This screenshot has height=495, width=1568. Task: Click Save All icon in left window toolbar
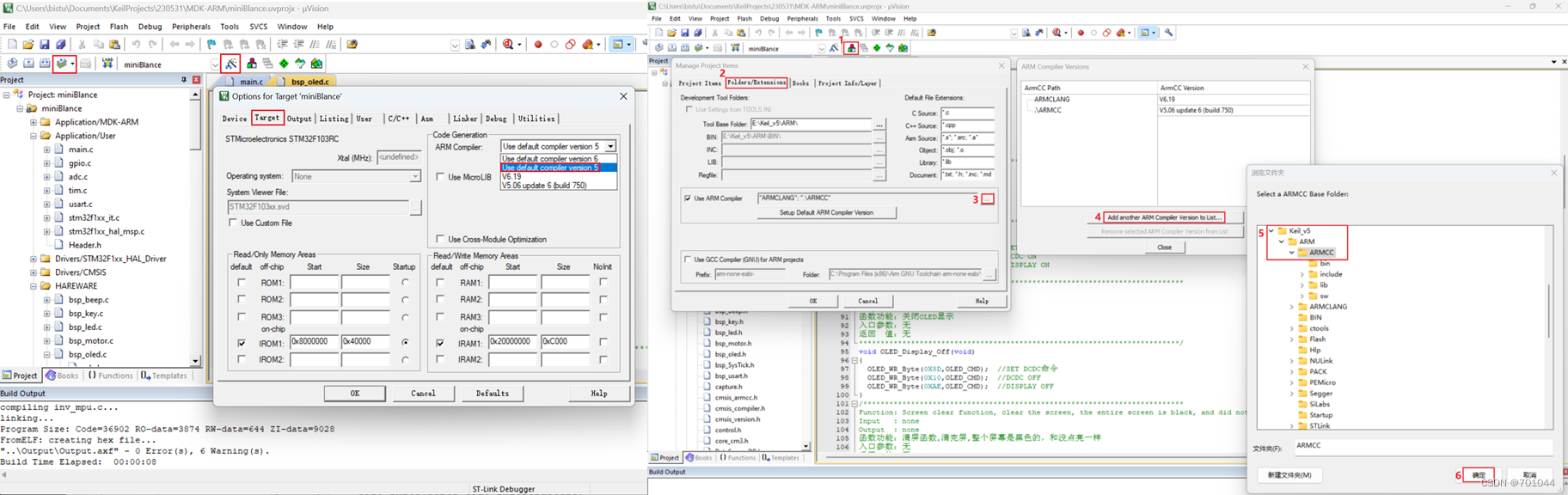(x=61, y=44)
